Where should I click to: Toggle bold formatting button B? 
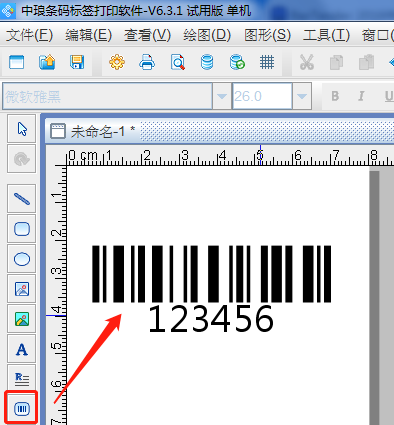coord(335,96)
